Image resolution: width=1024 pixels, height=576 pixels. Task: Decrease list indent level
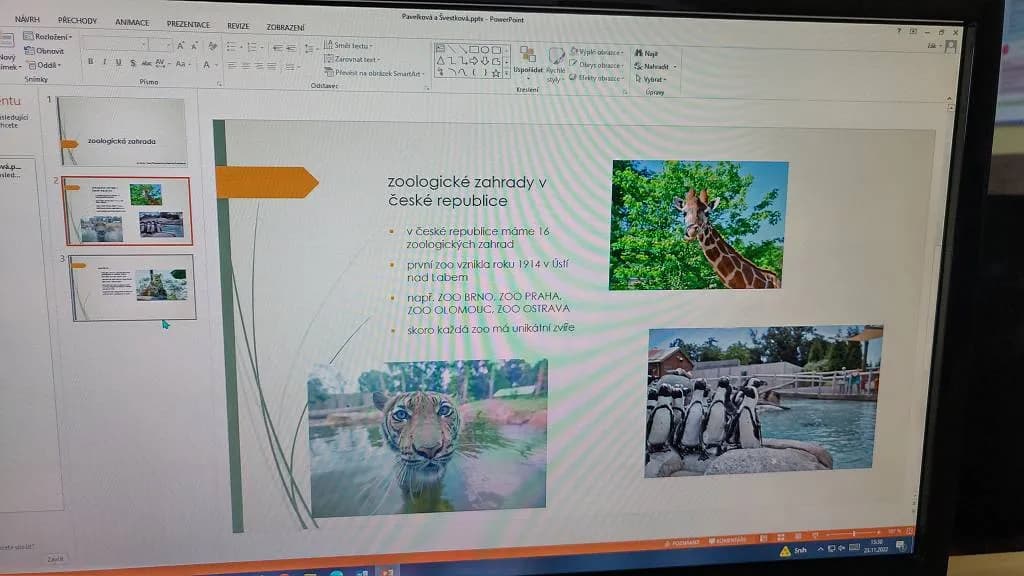[277, 48]
